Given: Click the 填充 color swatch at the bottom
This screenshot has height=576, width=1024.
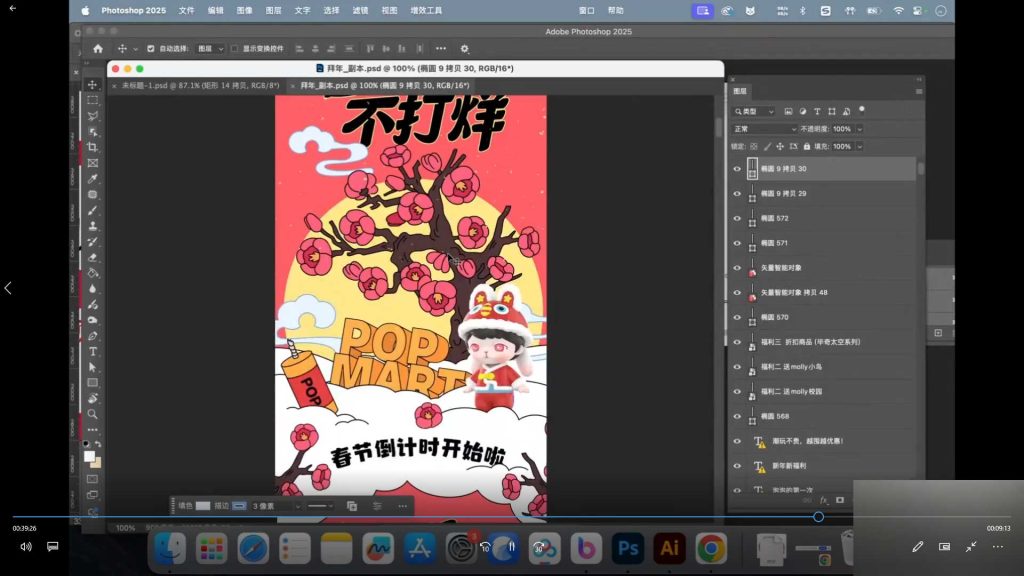Looking at the screenshot, I should click(201, 505).
